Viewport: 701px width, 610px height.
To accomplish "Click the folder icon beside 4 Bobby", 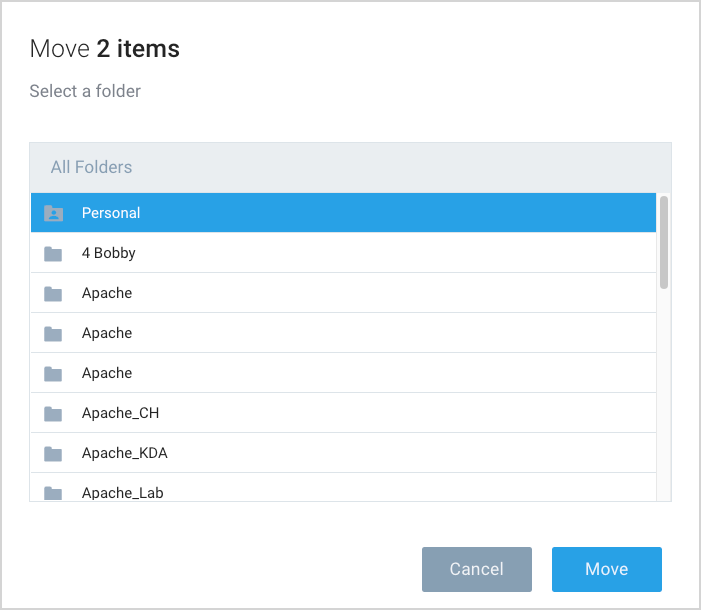I will point(54,254).
